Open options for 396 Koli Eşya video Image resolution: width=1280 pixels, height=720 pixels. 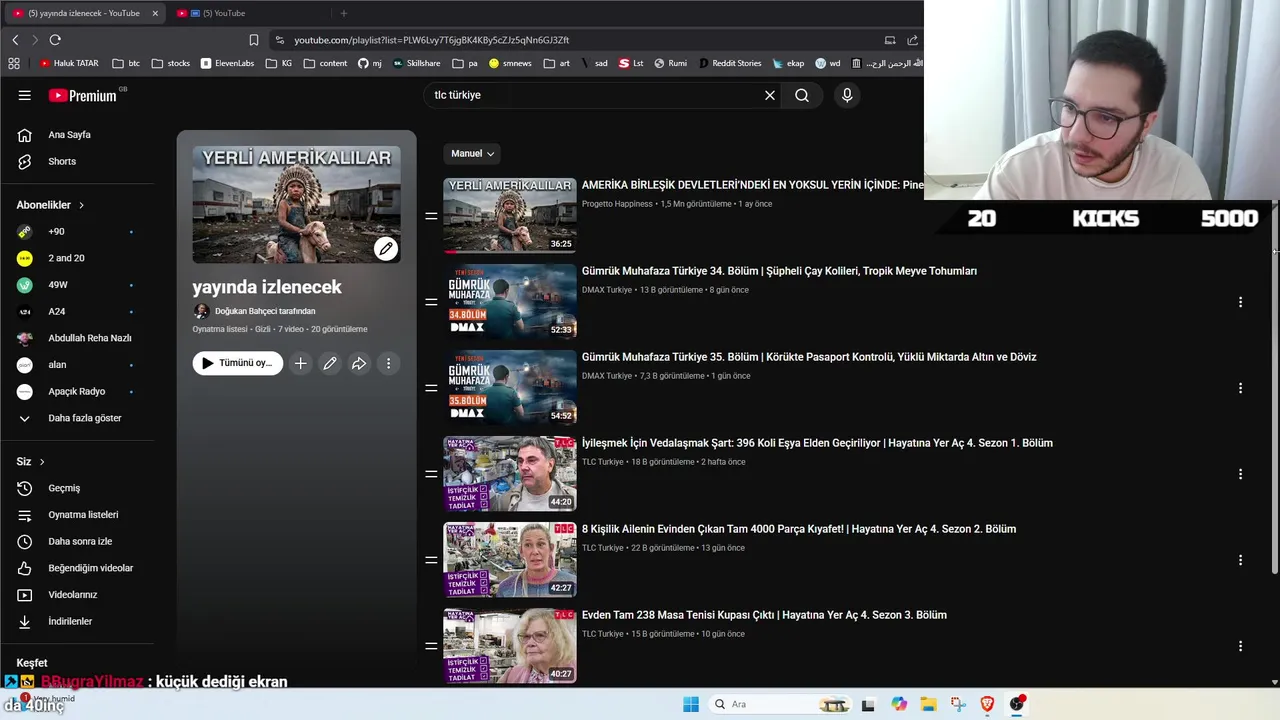point(1240,474)
